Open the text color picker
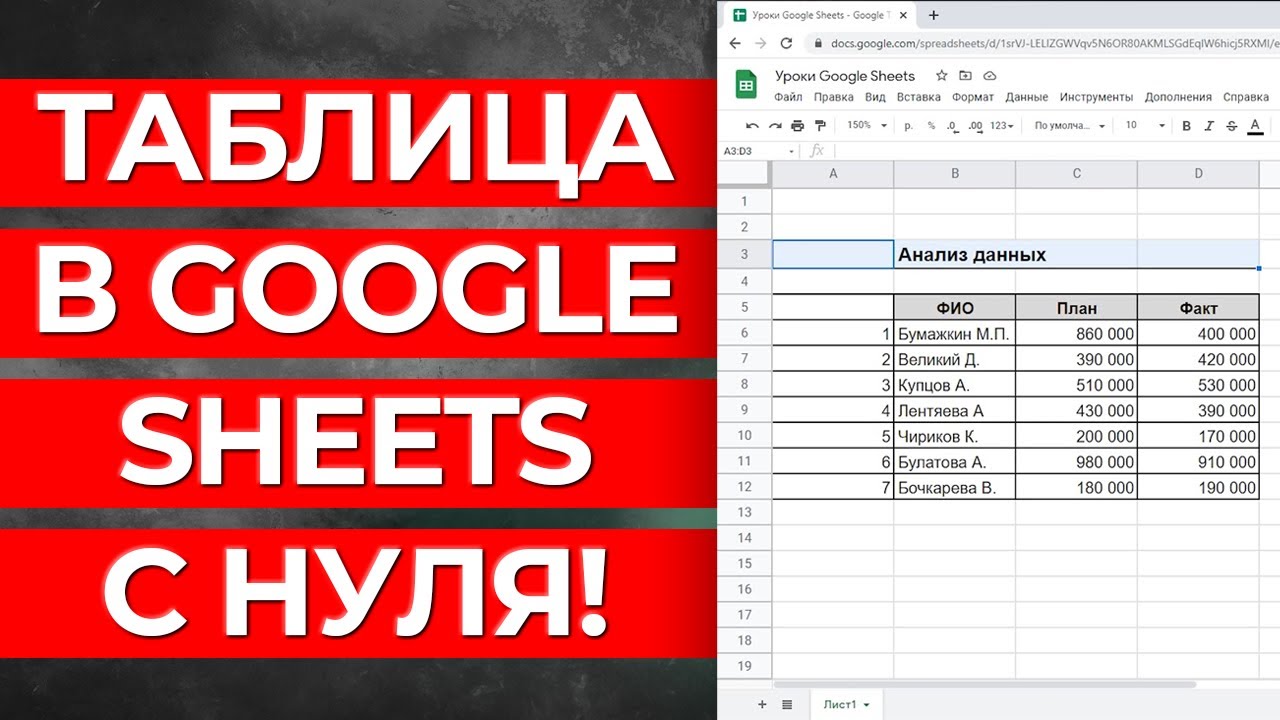This screenshot has height=720, width=1280. 1254,126
